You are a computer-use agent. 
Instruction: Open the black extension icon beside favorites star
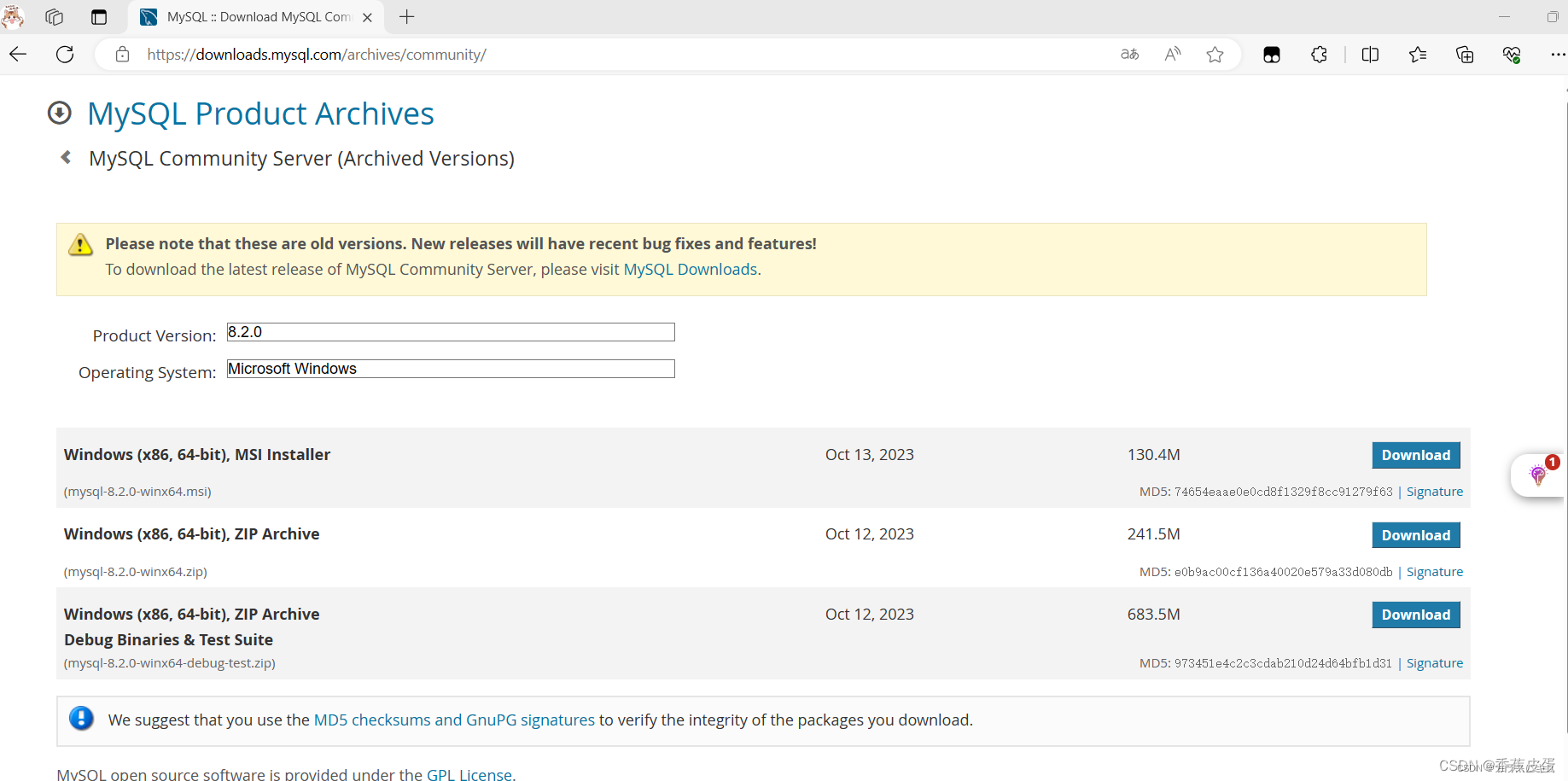[x=1272, y=55]
